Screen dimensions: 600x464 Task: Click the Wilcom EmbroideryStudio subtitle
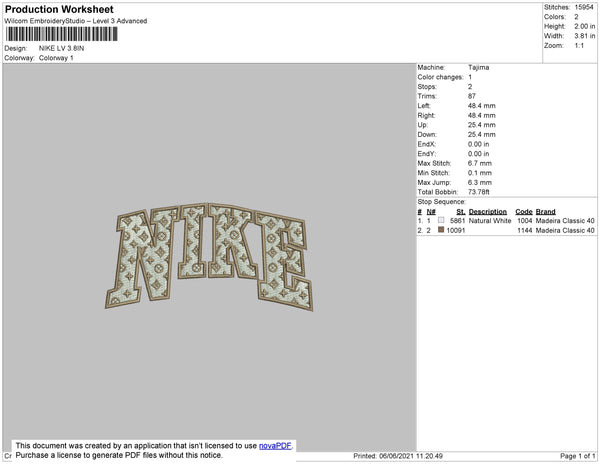click(x=76, y=21)
